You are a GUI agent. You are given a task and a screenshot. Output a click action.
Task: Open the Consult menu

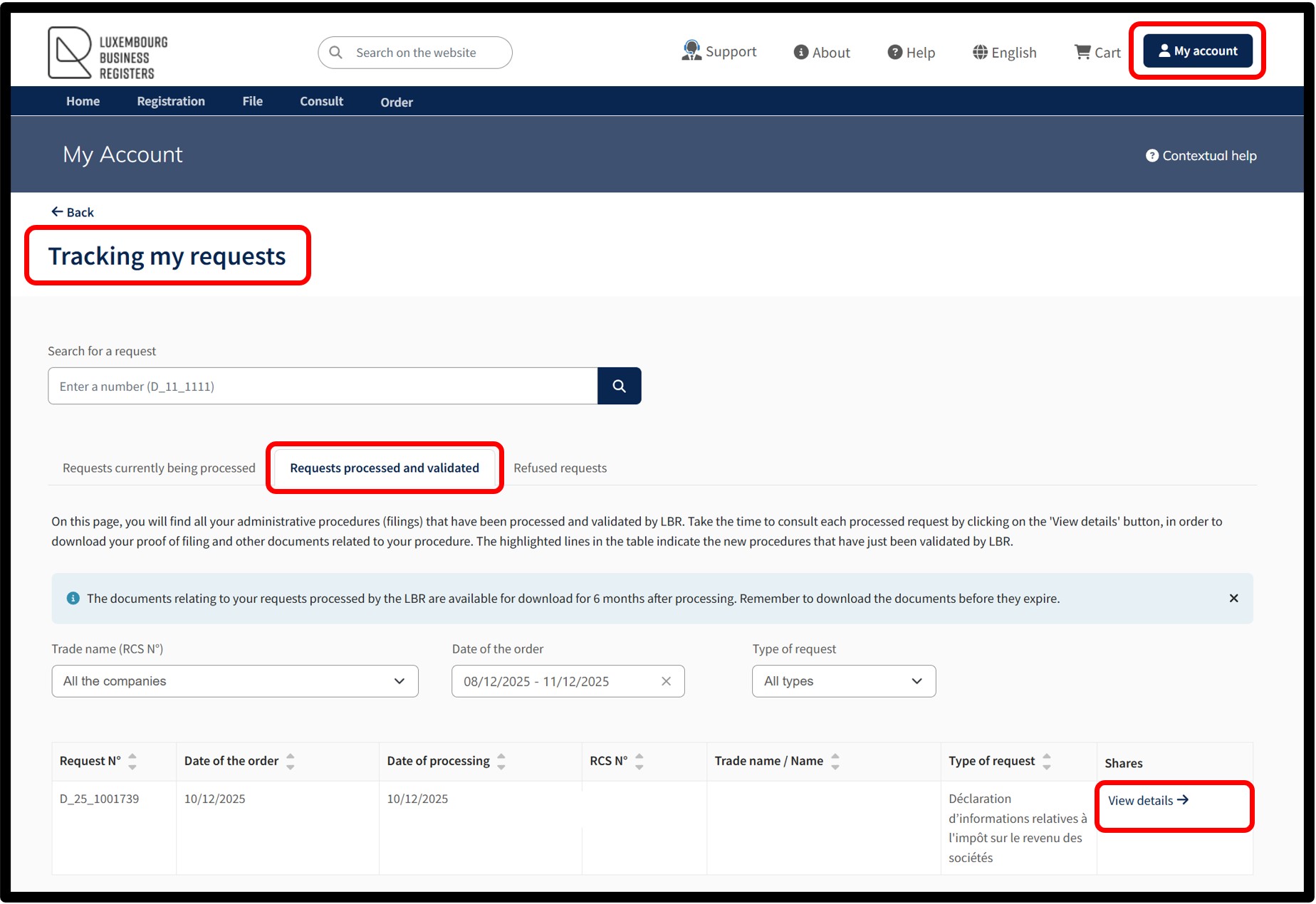(x=321, y=101)
